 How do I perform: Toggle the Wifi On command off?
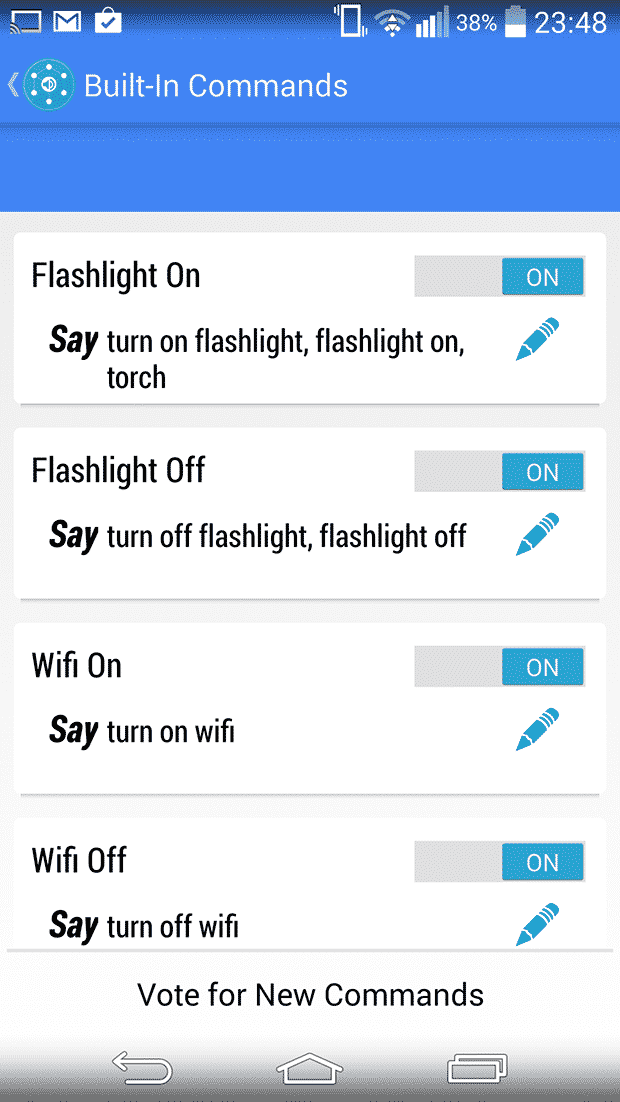click(498, 666)
